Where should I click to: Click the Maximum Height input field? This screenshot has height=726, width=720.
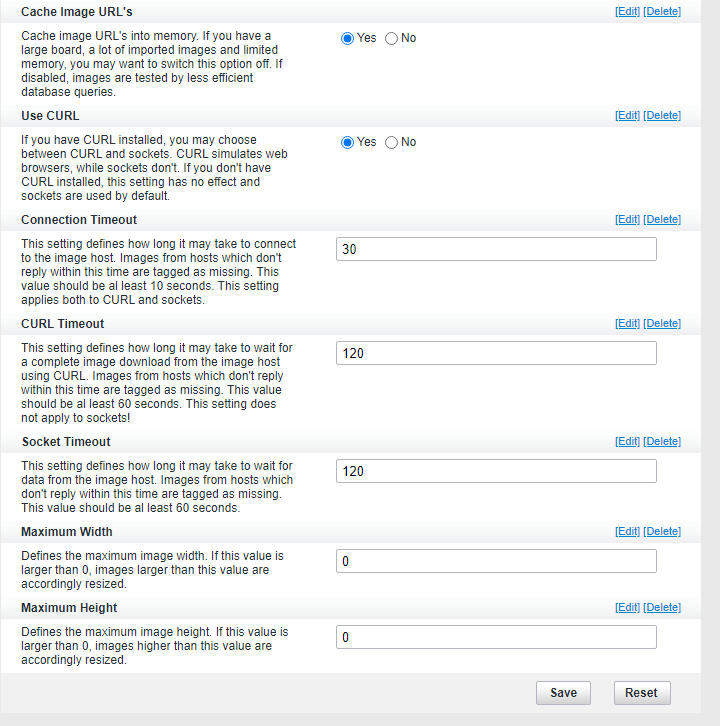pyautogui.click(x=496, y=637)
